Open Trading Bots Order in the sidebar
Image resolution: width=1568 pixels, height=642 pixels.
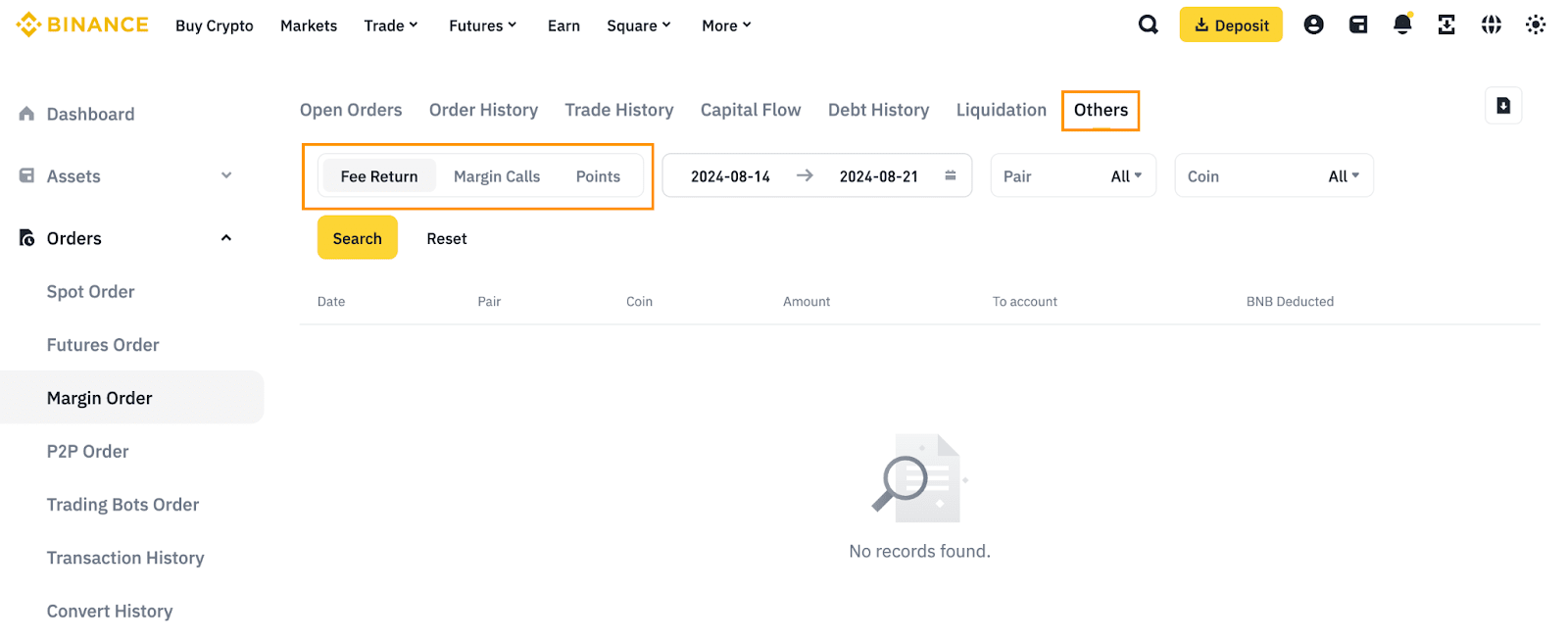pyautogui.click(x=122, y=504)
